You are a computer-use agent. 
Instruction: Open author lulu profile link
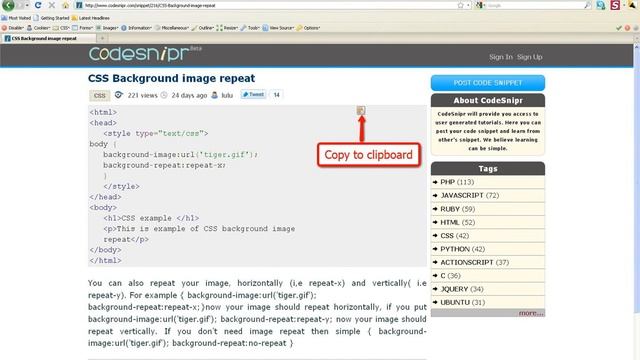point(227,95)
